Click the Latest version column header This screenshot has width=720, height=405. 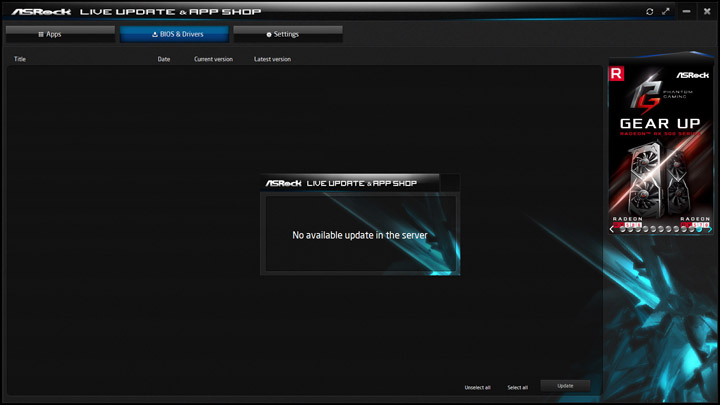click(272, 59)
